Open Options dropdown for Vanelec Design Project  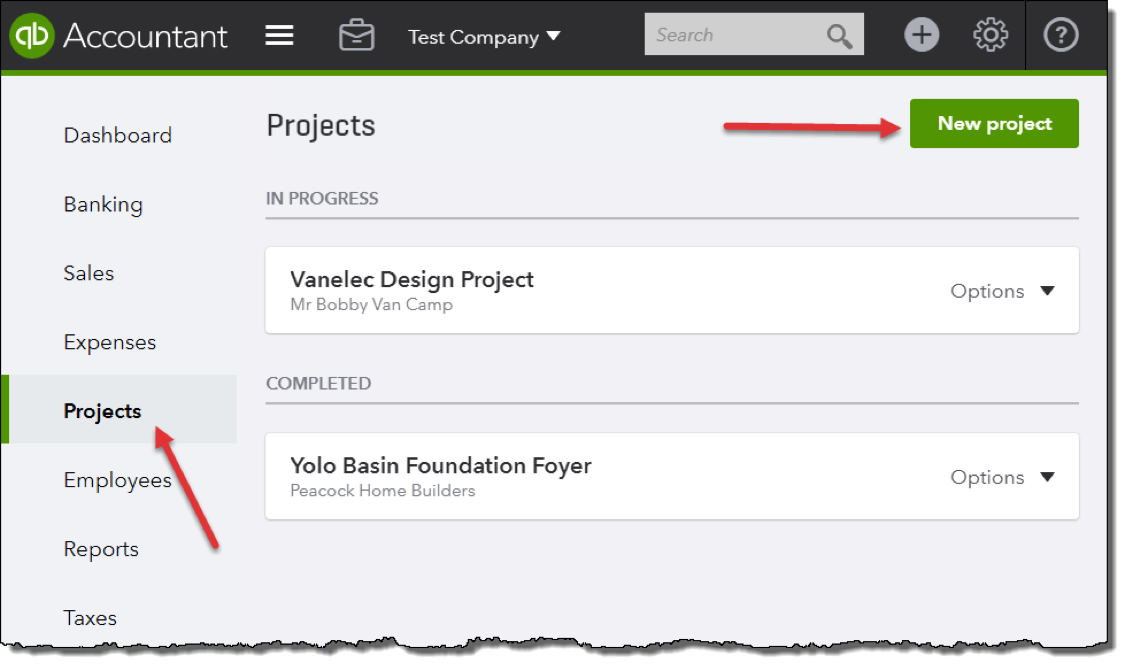[x=1002, y=291]
